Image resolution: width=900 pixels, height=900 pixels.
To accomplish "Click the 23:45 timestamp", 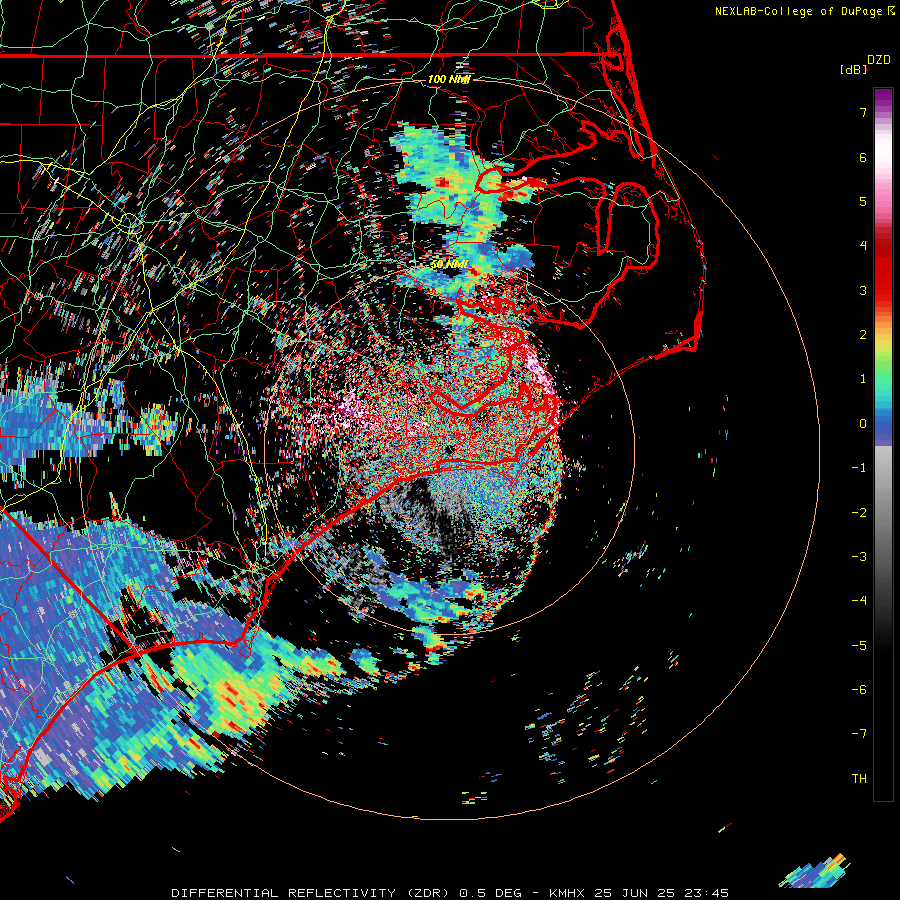I will point(706,893).
